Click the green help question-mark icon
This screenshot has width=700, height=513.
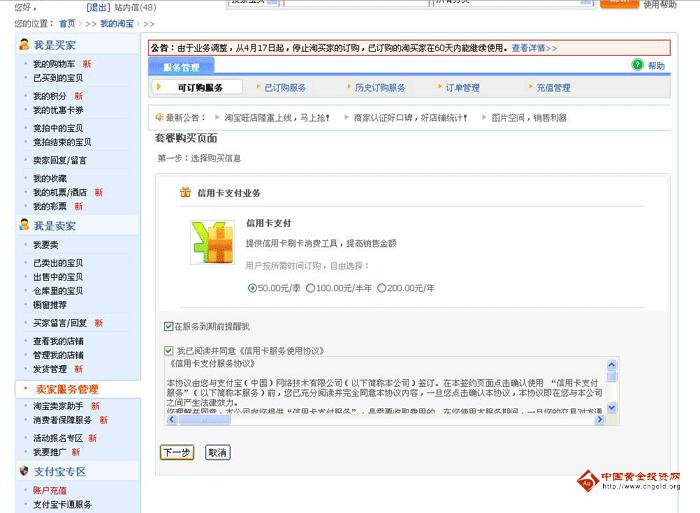coord(638,65)
